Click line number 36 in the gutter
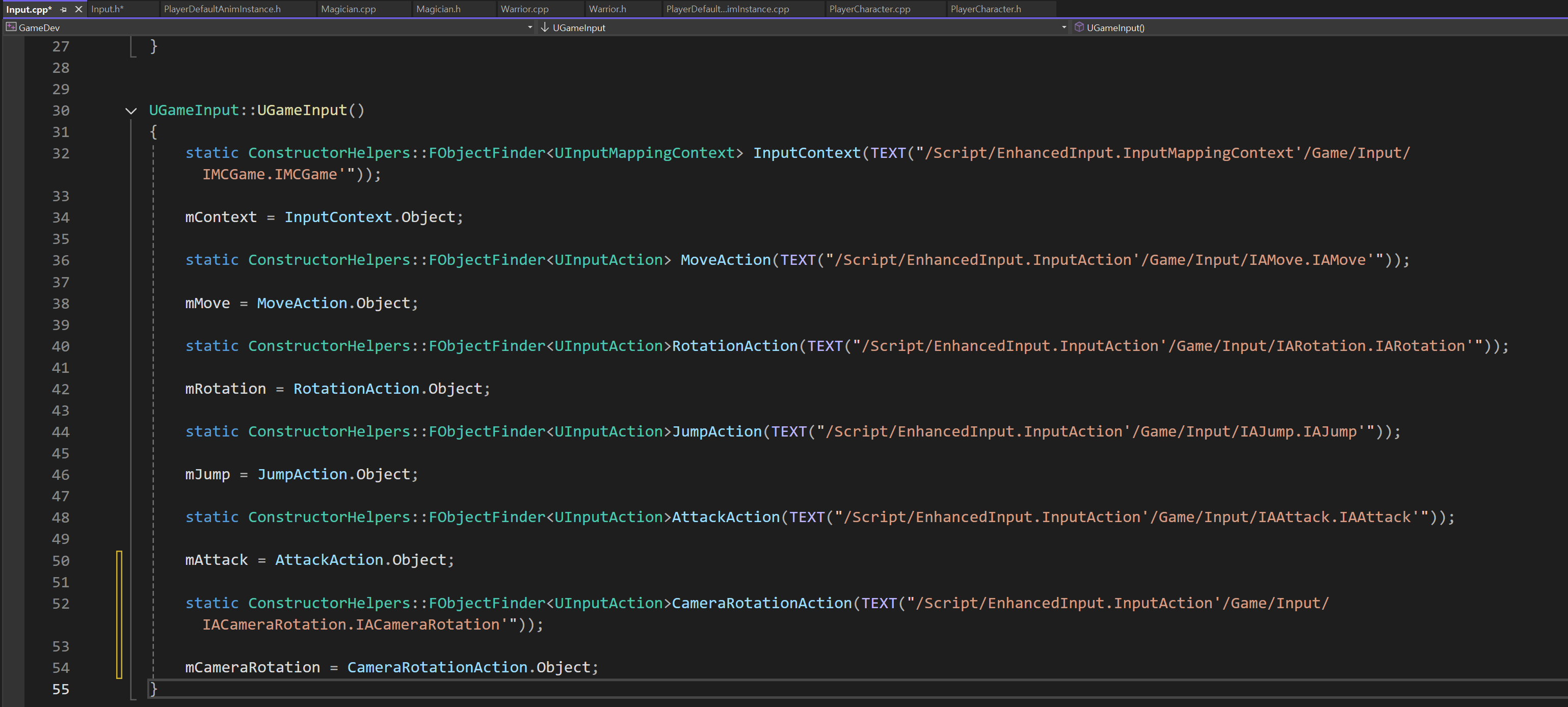Viewport: 1568px width, 707px height. point(60,260)
